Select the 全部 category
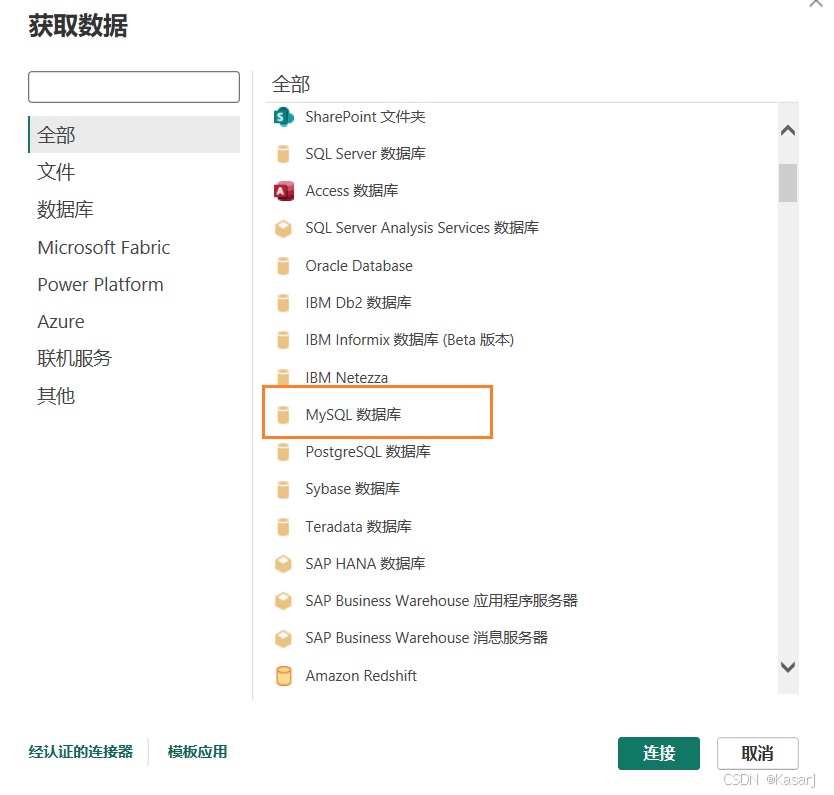This screenshot has width=834, height=795. [x=134, y=135]
